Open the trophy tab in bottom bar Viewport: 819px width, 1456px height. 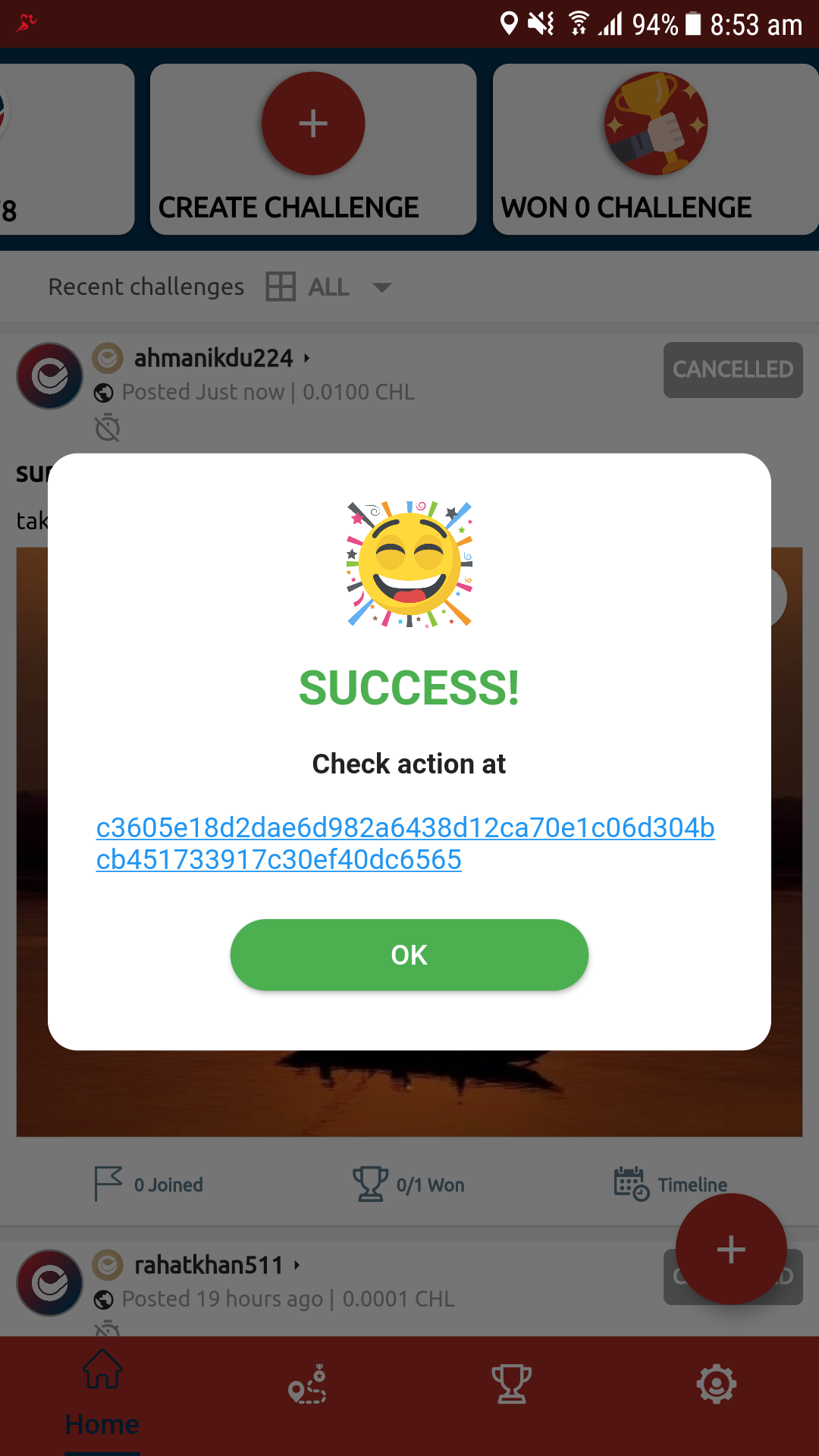pos(512,1384)
